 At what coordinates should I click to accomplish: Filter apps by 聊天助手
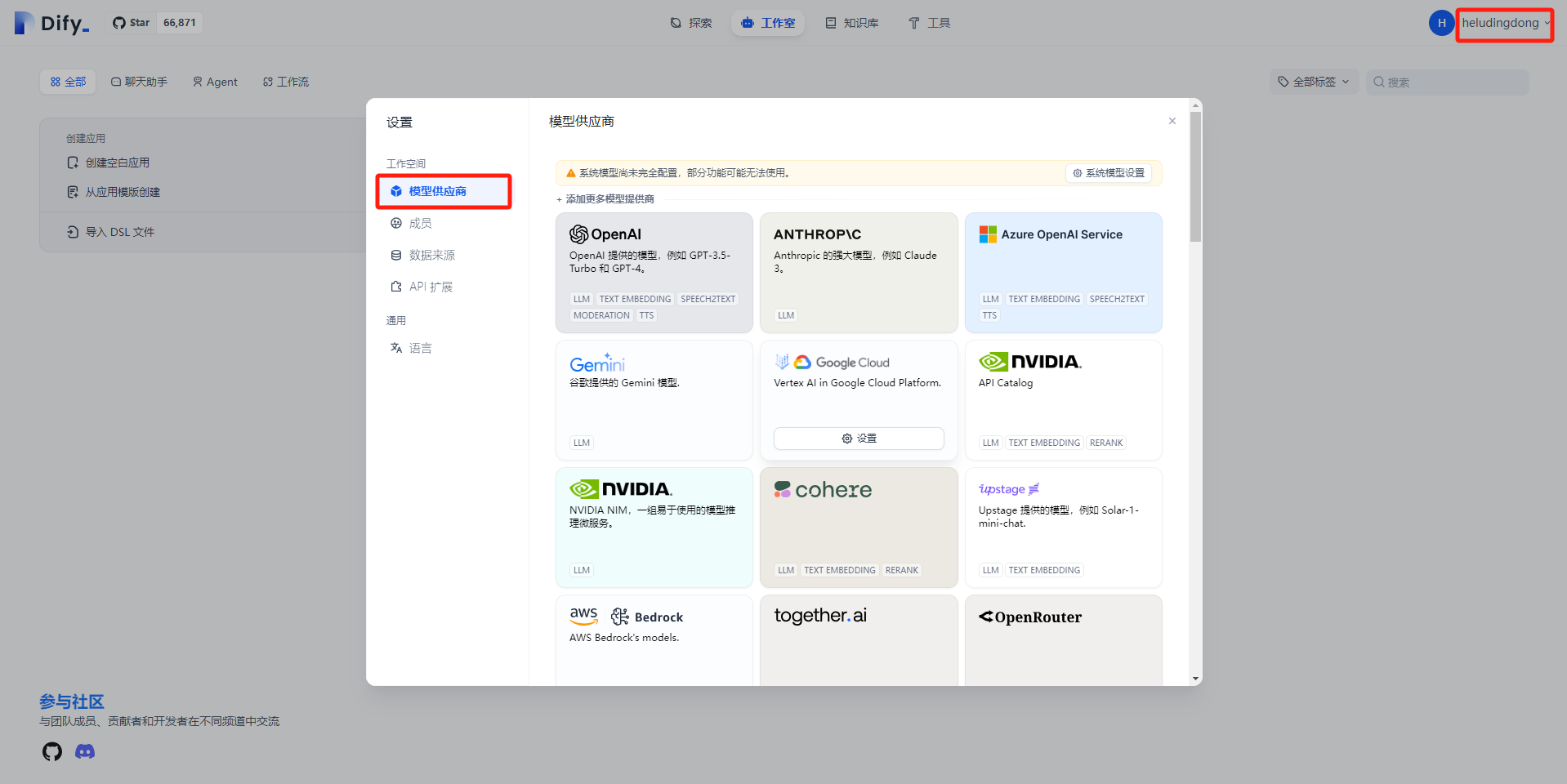(140, 82)
